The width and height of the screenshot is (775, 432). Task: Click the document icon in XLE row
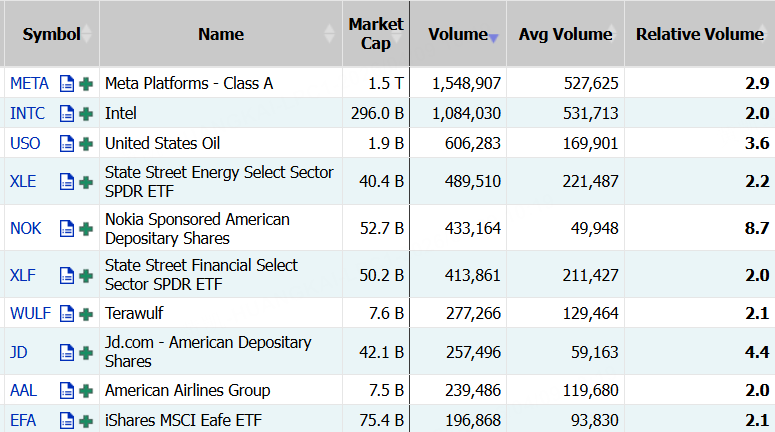(x=67, y=181)
